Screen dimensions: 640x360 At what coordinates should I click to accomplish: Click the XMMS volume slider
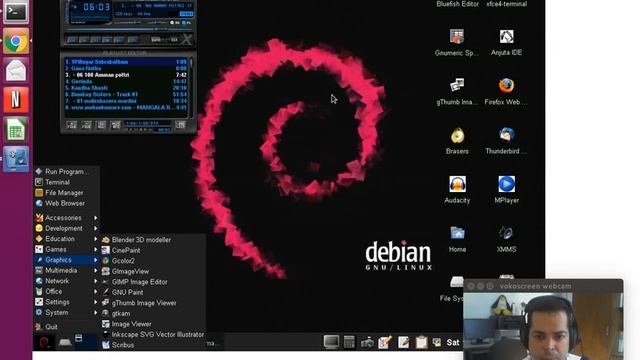[x=127, y=22]
